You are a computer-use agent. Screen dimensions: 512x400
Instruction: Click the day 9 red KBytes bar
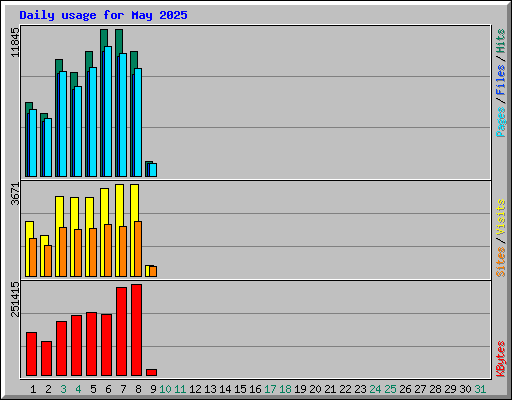coord(151,373)
